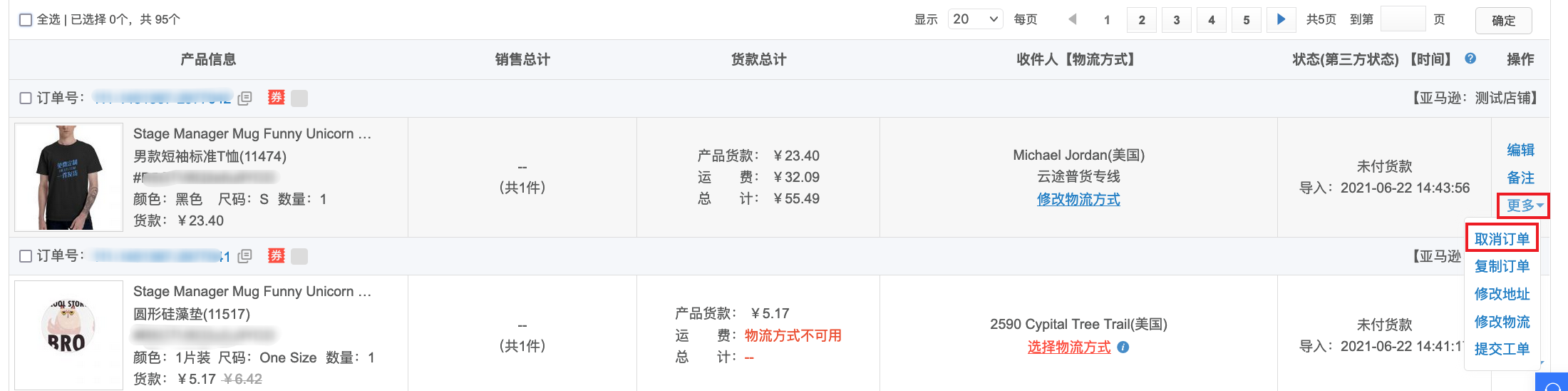Image resolution: width=1568 pixels, height=391 pixels.
Task: Tick the second order's checkbox
Action: [26, 256]
